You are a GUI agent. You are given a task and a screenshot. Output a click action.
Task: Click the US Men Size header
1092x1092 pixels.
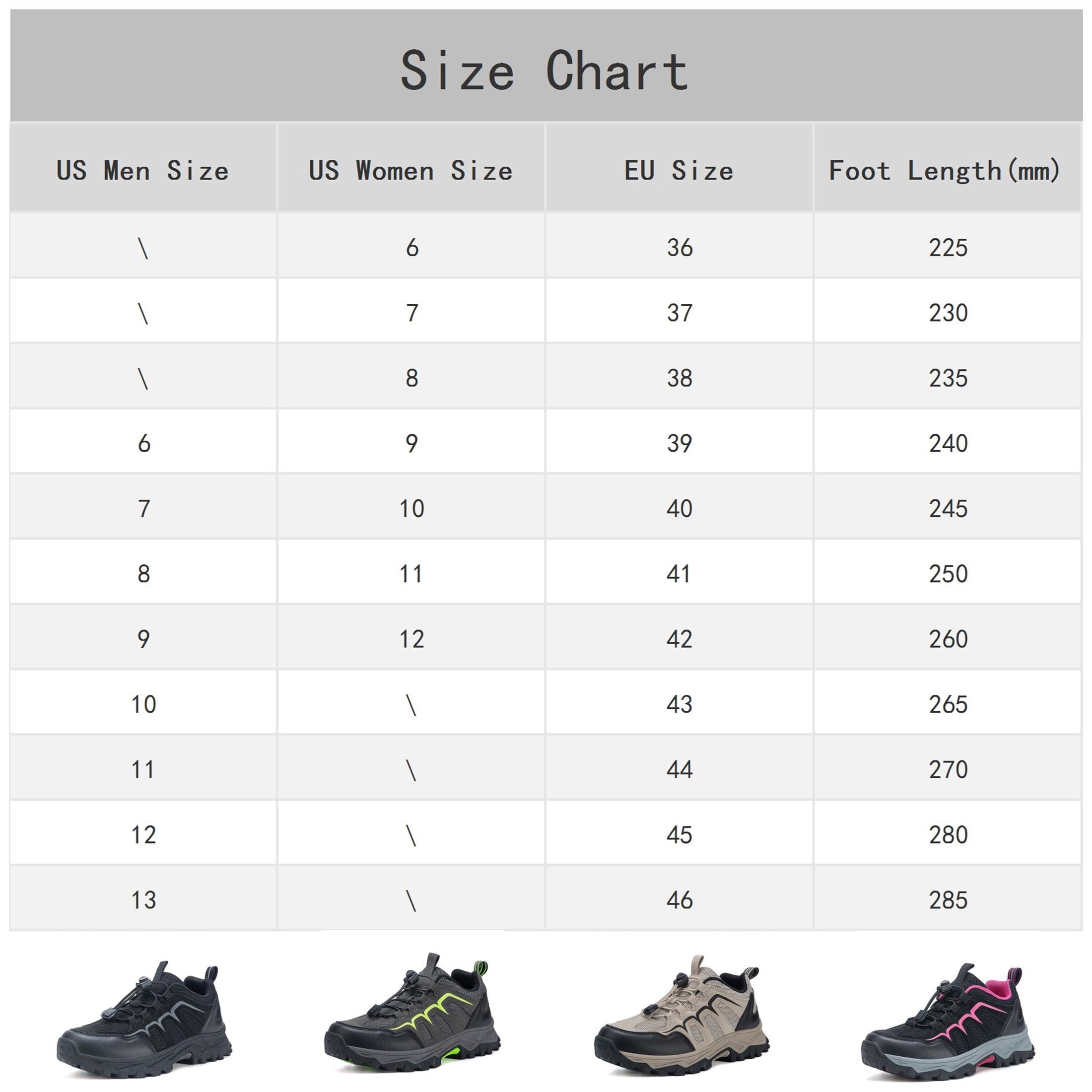pos(143,171)
